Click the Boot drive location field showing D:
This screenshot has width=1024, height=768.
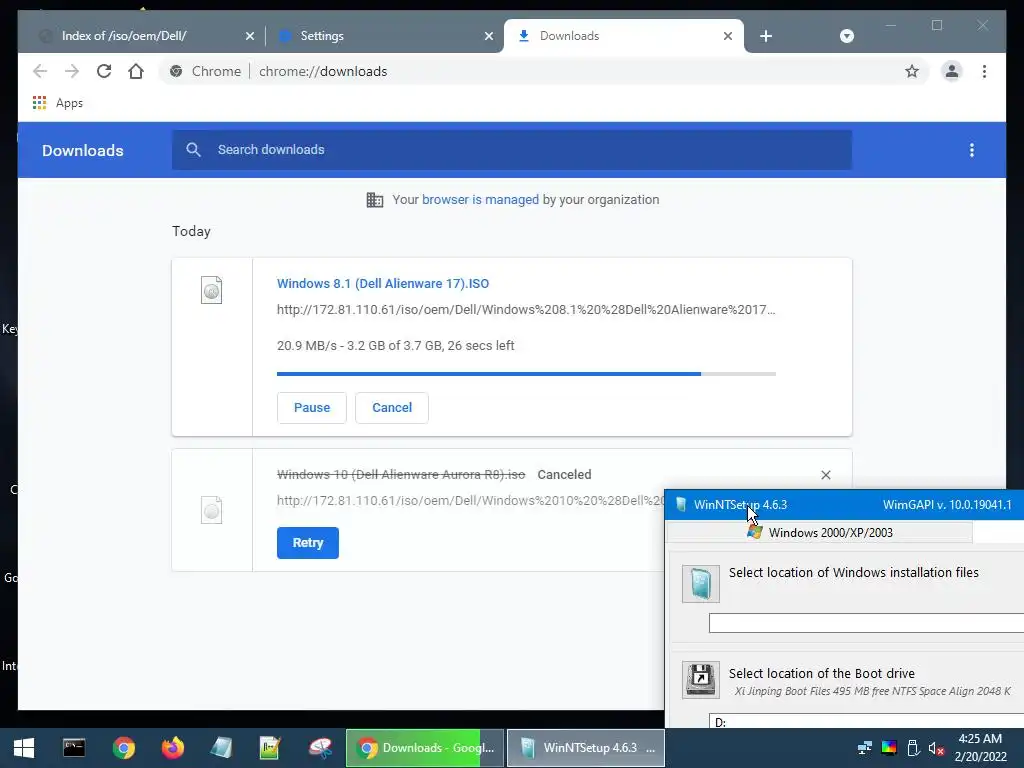tap(866, 721)
